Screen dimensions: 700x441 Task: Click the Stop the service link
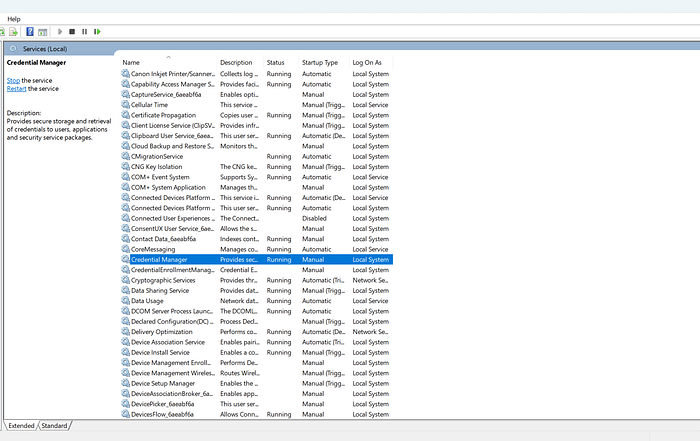(x=14, y=80)
